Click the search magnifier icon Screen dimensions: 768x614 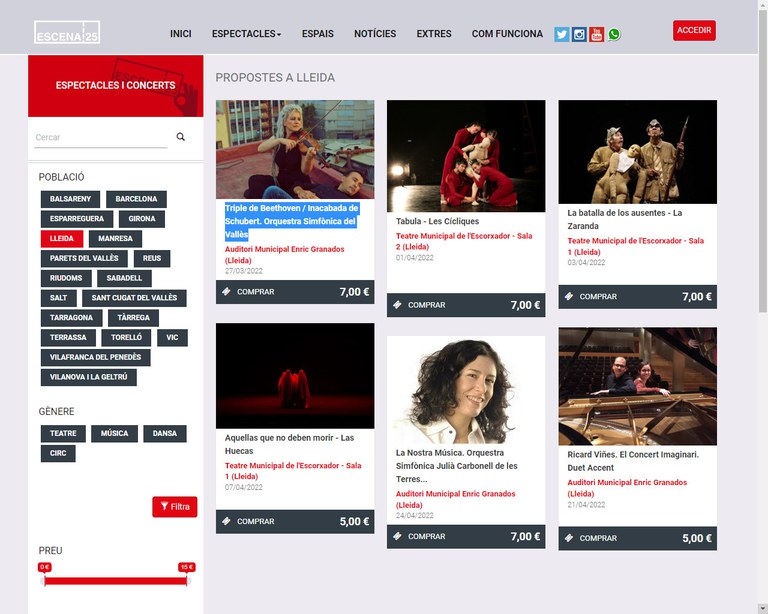181,137
